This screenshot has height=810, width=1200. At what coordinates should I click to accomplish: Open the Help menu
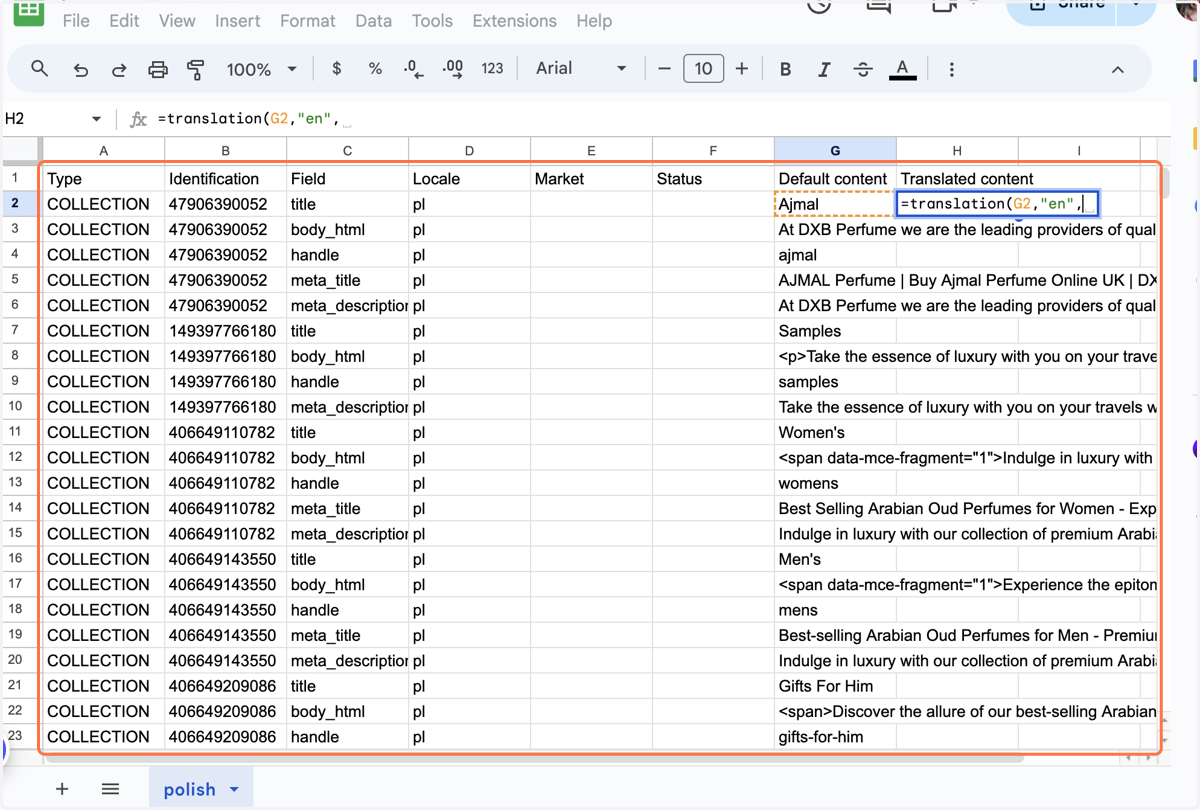[x=594, y=20]
